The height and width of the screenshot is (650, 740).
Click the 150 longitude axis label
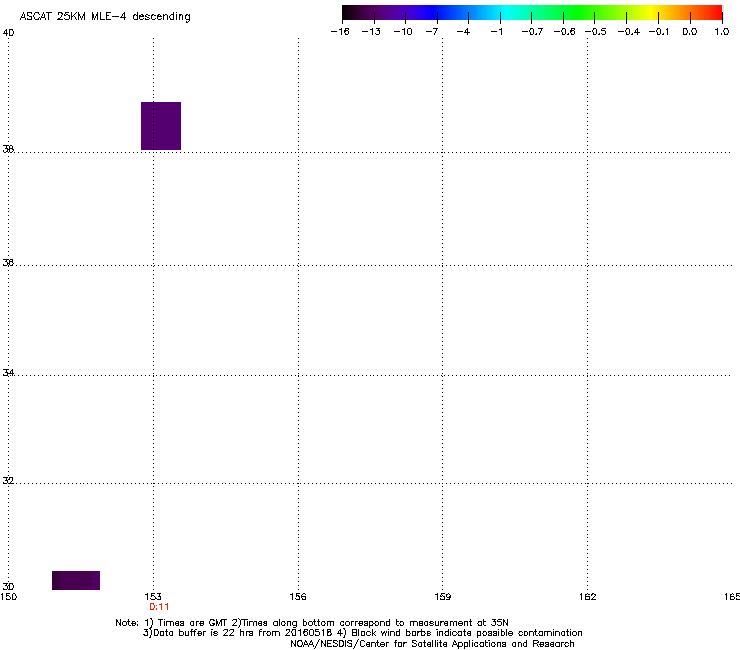coord(8,597)
